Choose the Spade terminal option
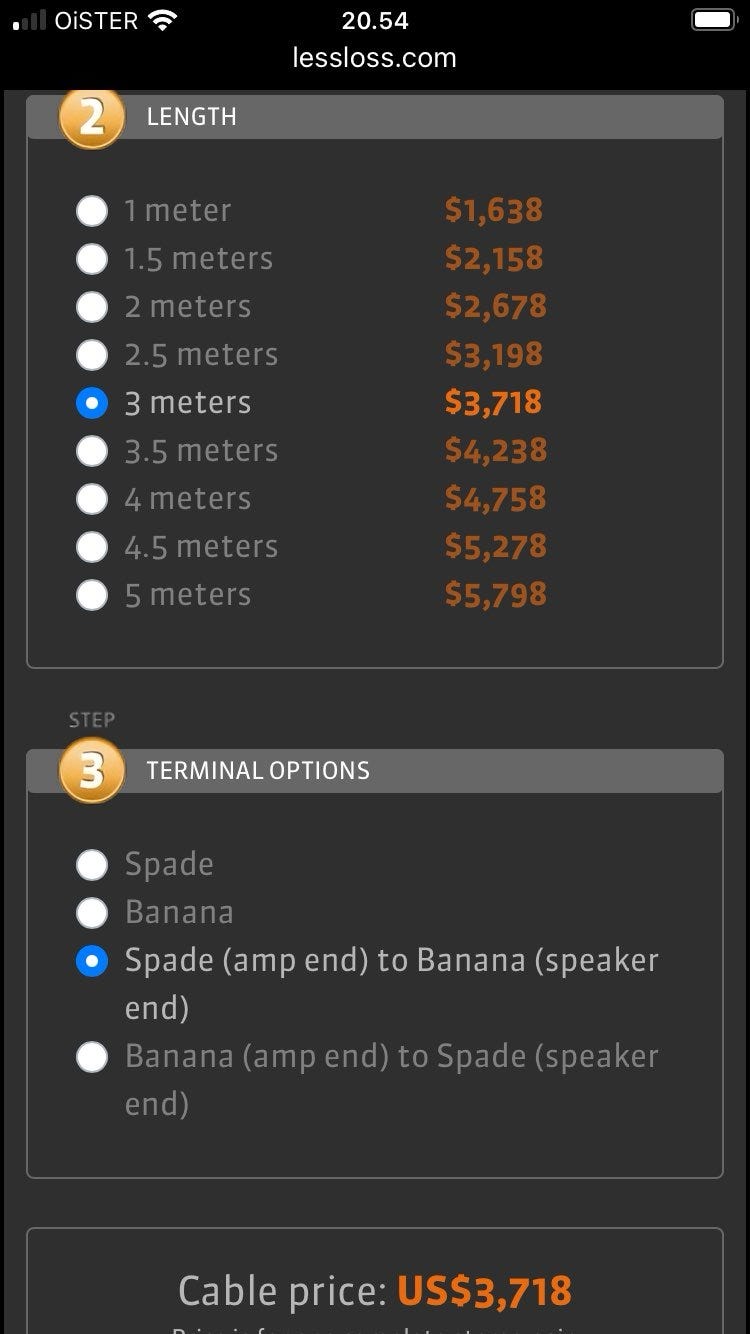This screenshot has width=750, height=1334. (x=92, y=865)
